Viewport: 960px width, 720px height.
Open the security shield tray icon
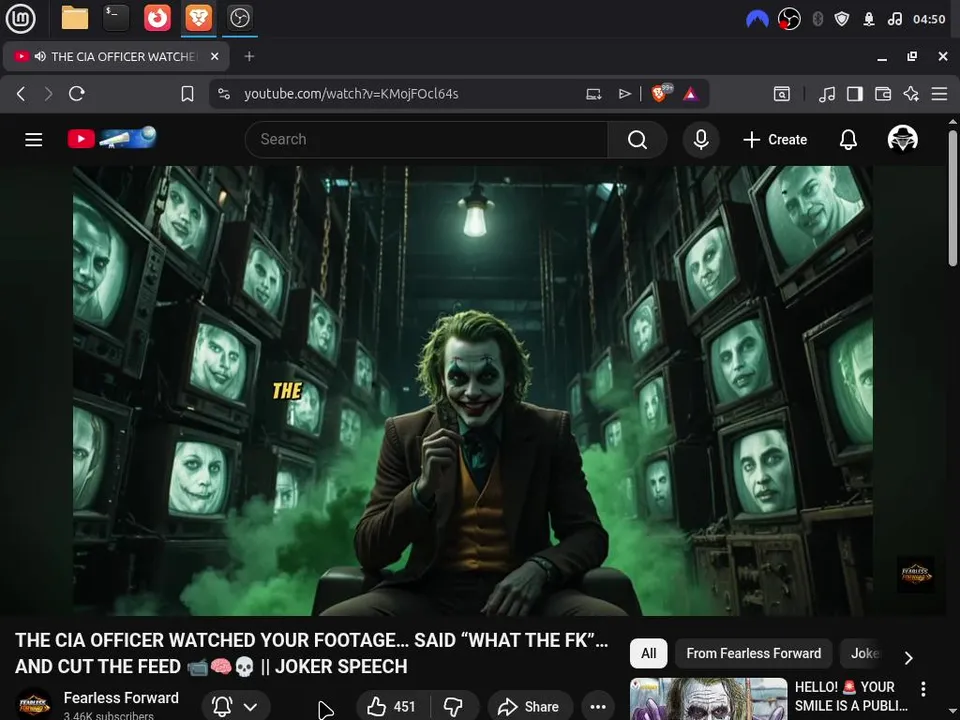coord(842,19)
